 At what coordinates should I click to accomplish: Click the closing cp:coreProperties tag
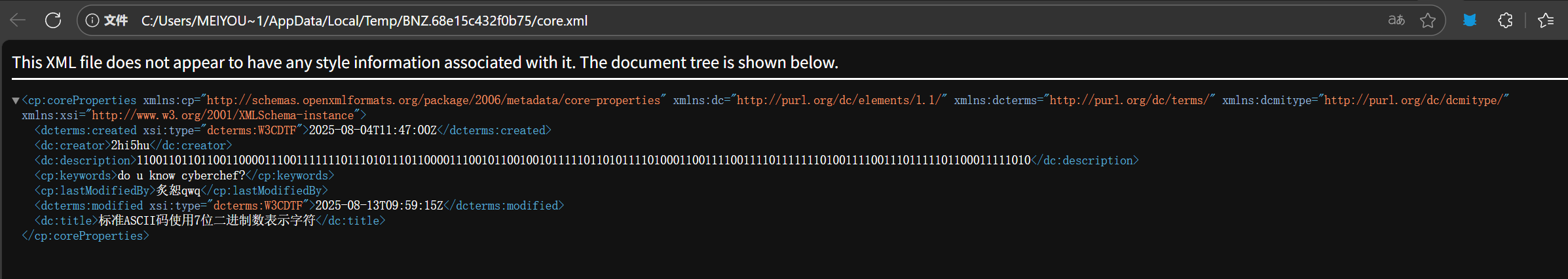(x=85, y=236)
